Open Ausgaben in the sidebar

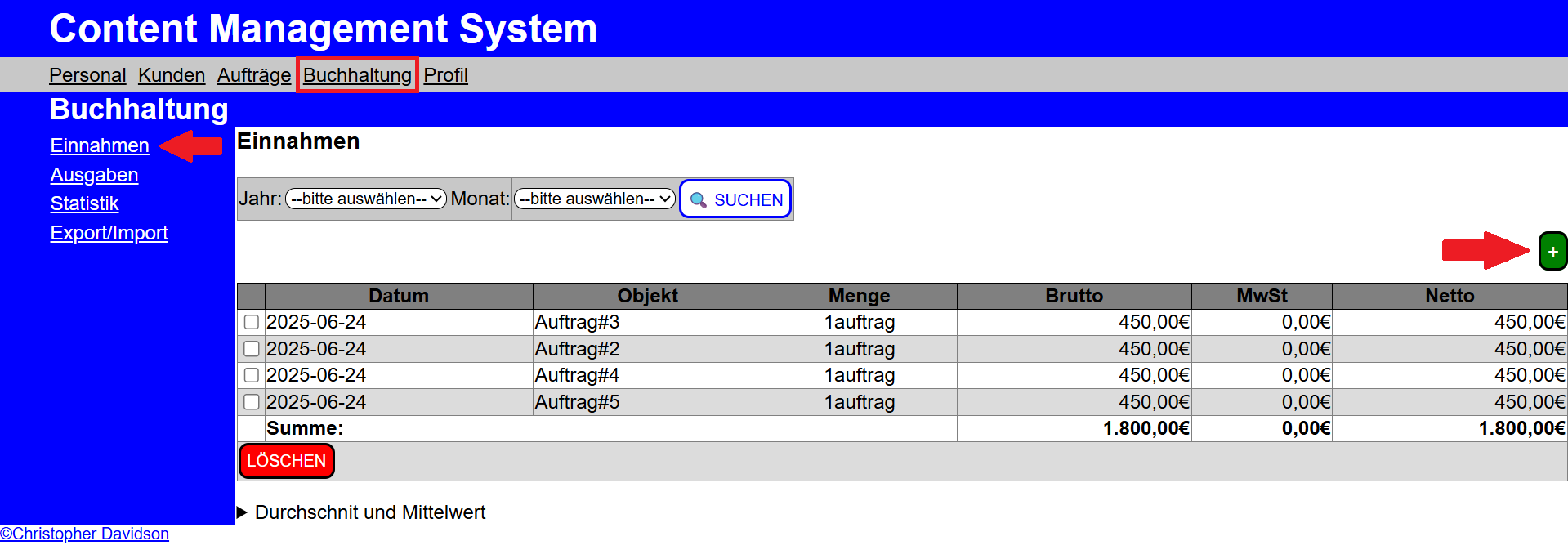[94, 175]
